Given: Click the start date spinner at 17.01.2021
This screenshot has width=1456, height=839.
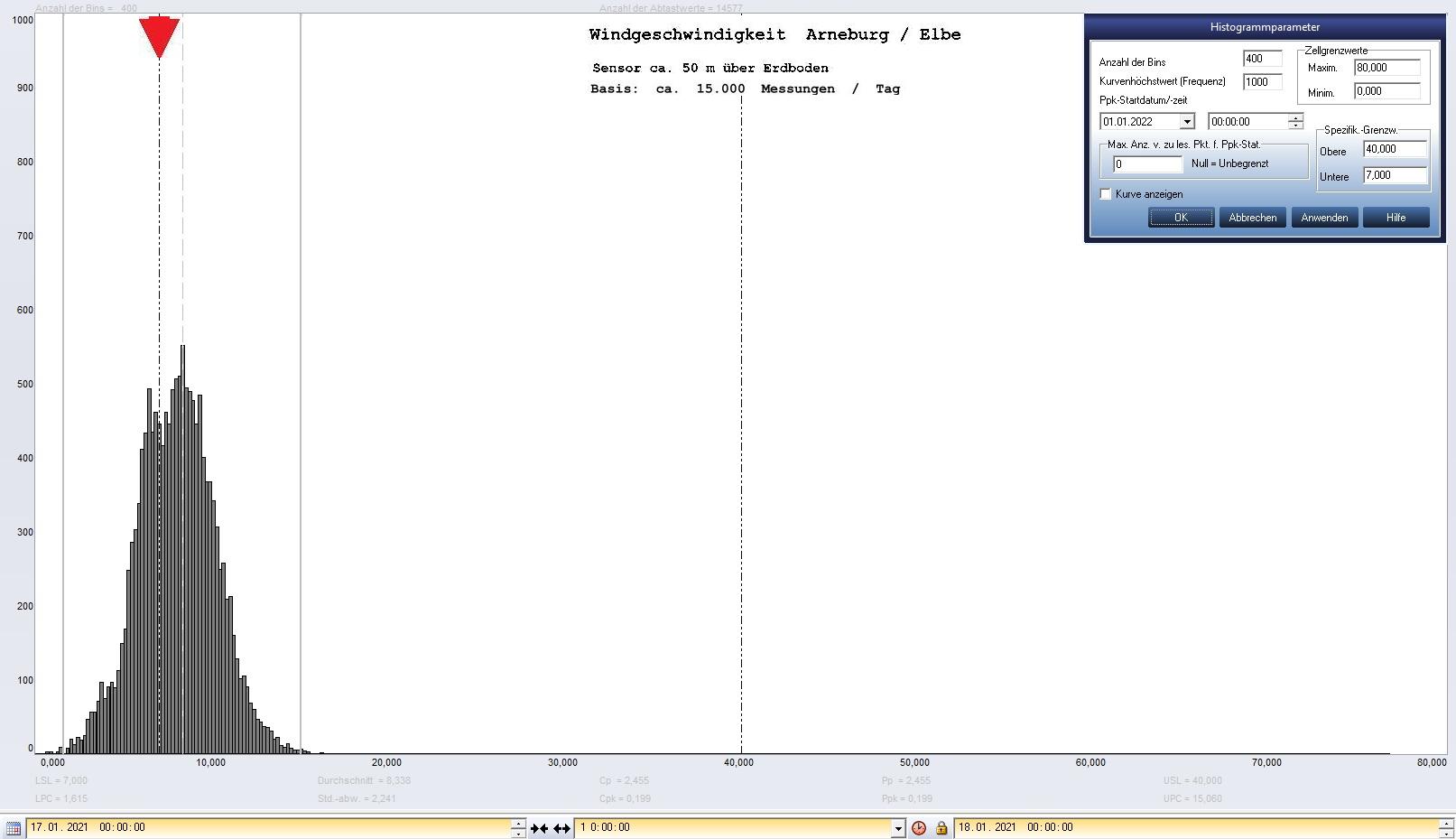Looking at the screenshot, I should coord(518,828).
